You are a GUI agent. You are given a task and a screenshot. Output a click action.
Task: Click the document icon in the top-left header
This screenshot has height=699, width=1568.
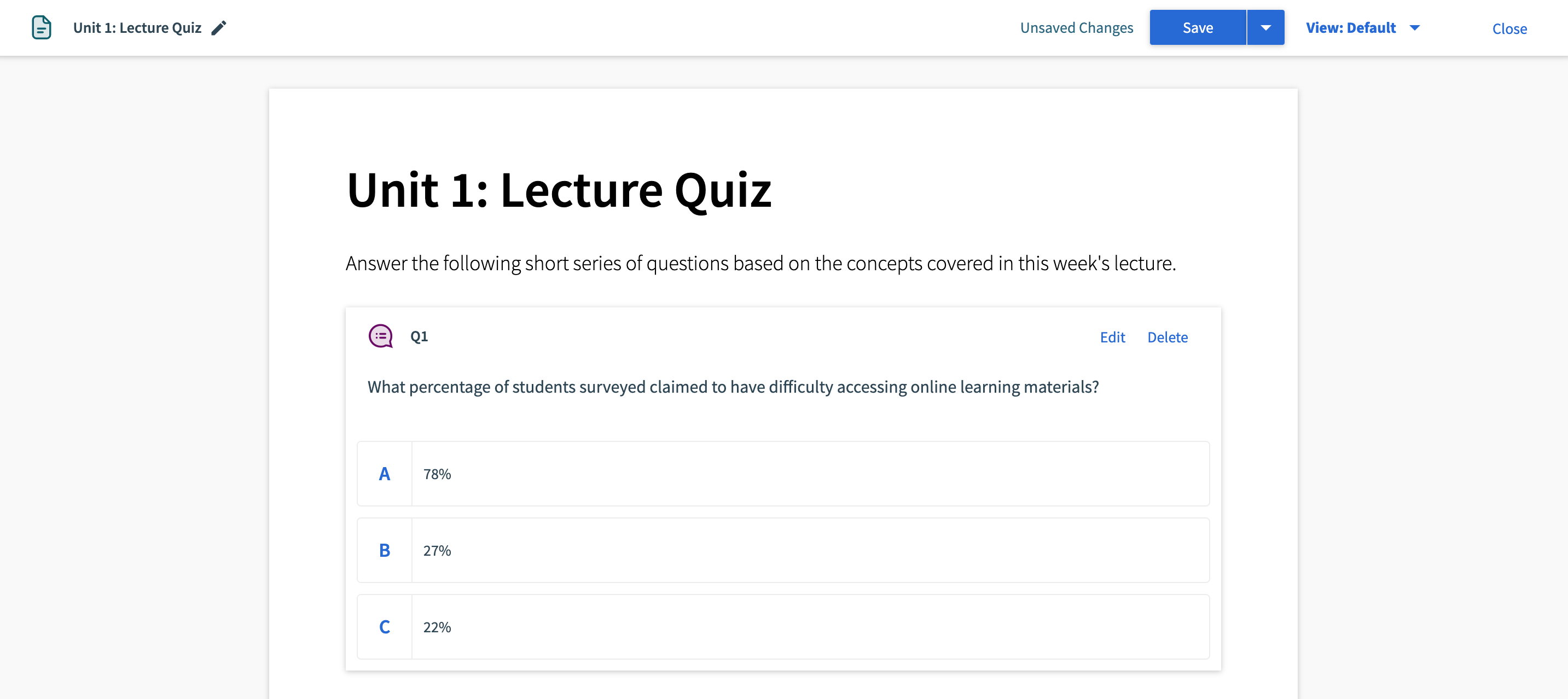point(42,27)
